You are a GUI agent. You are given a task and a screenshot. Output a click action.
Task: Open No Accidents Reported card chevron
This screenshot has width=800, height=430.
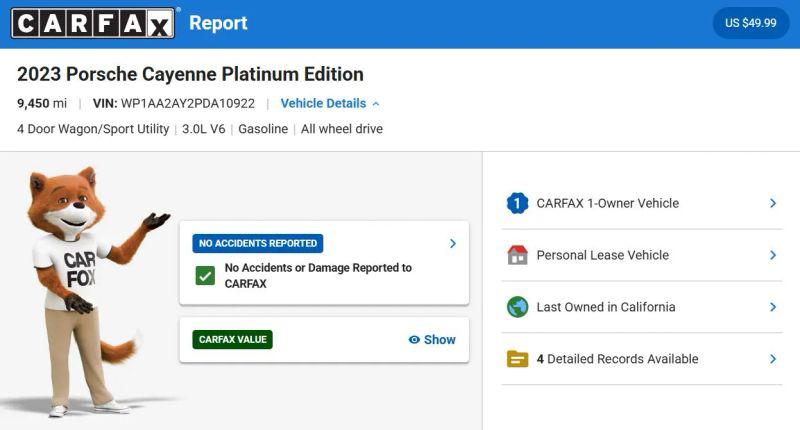(x=453, y=243)
